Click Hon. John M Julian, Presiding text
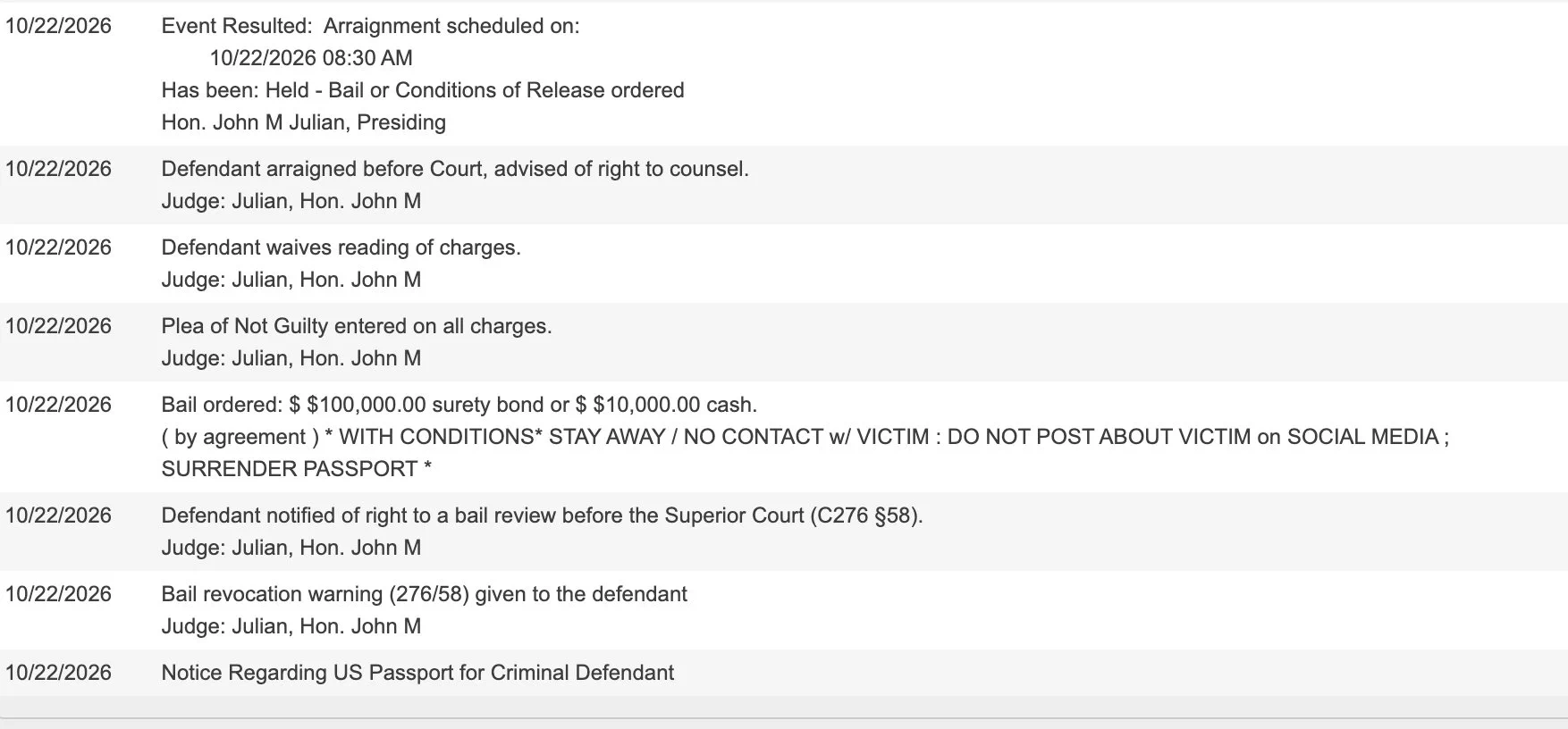Viewport: 1568px width, 729px height. [303, 122]
